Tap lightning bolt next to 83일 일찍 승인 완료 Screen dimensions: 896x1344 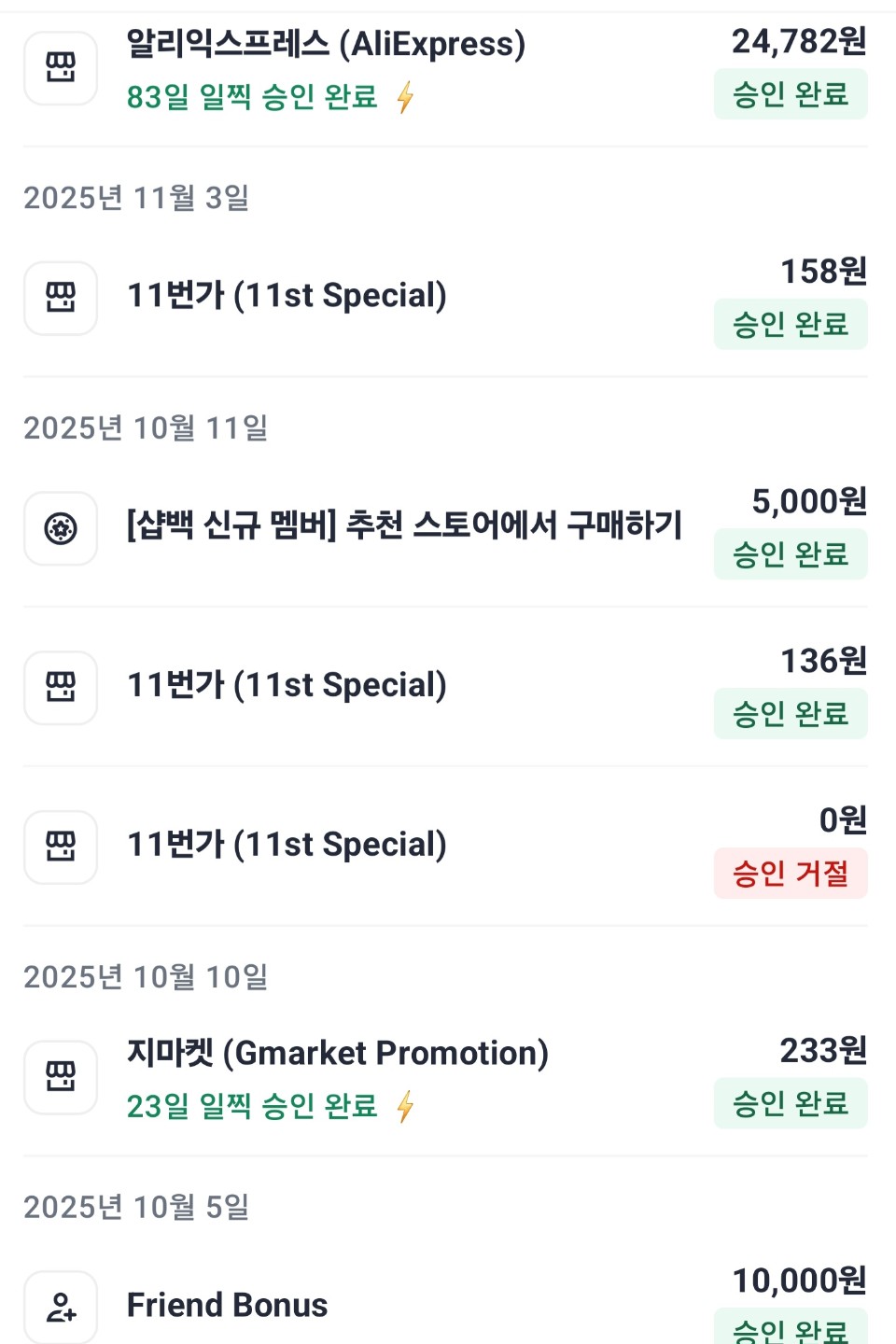(405, 97)
